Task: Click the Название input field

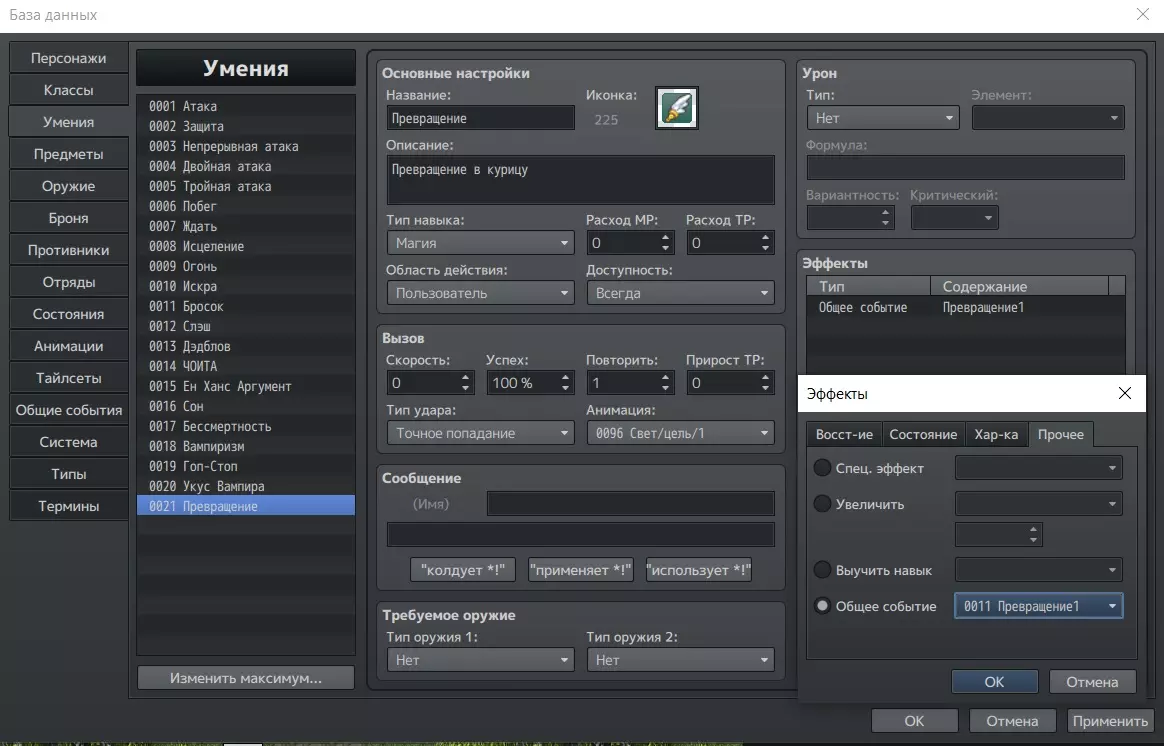Action: click(480, 118)
